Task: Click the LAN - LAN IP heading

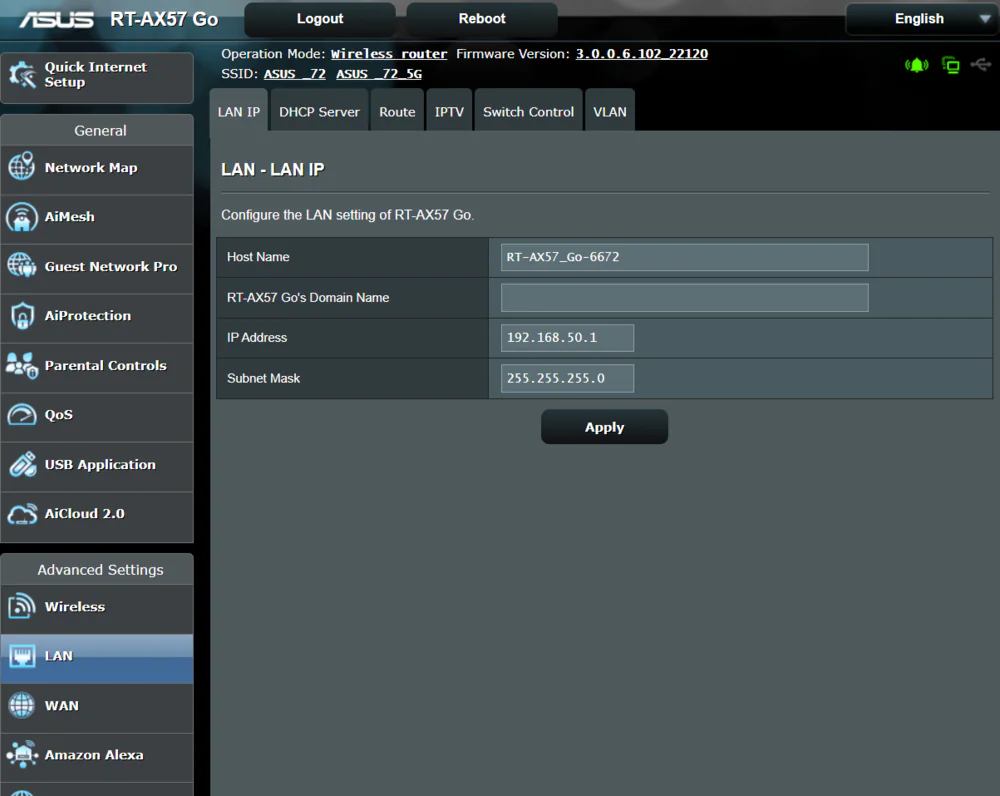Action: tap(272, 169)
